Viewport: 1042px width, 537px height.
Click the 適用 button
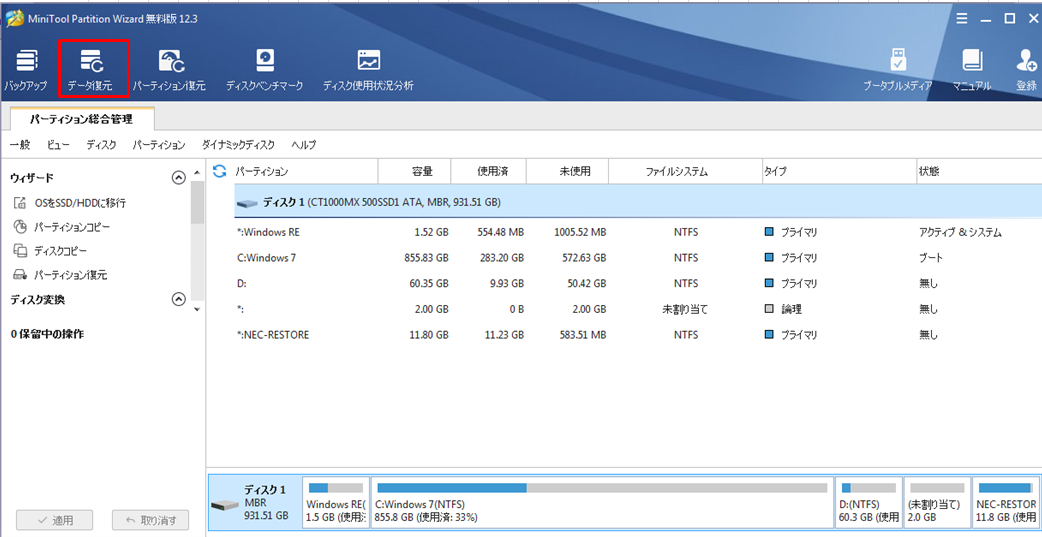pos(55,520)
